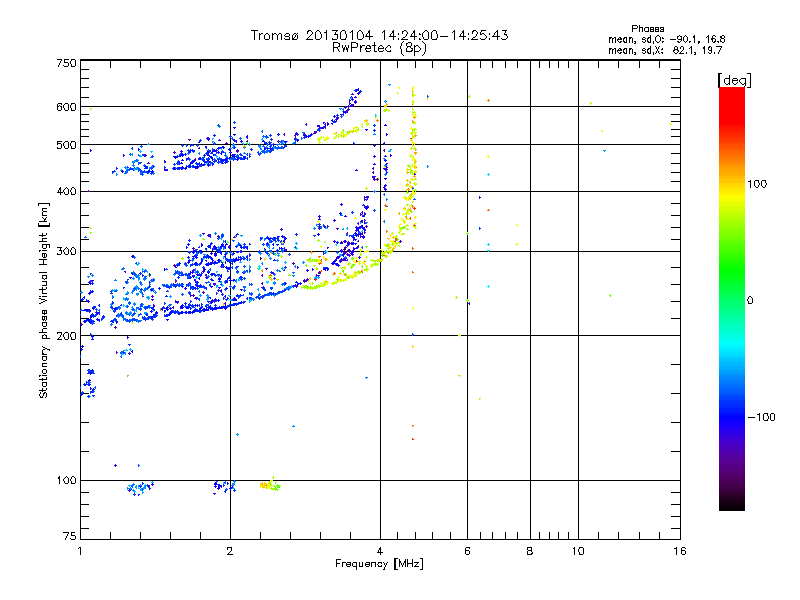This screenshot has width=800, height=600.
Task: Click y-axis tick label '400'
Action: (x=66, y=192)
